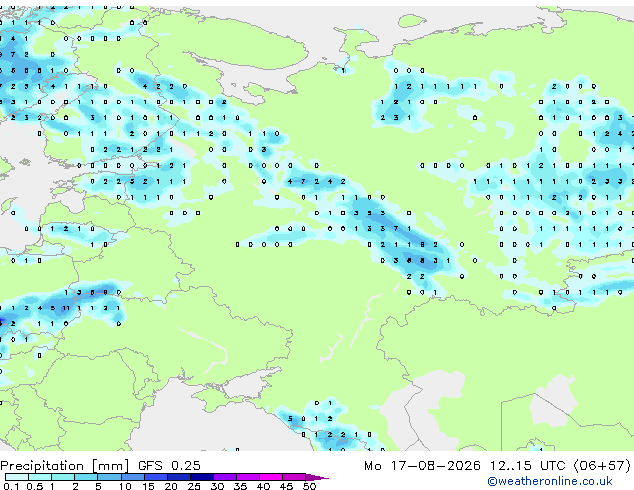Click the over-50 arrow tip of legend
This screenshot has height=490, width=634.
(317, 477)
